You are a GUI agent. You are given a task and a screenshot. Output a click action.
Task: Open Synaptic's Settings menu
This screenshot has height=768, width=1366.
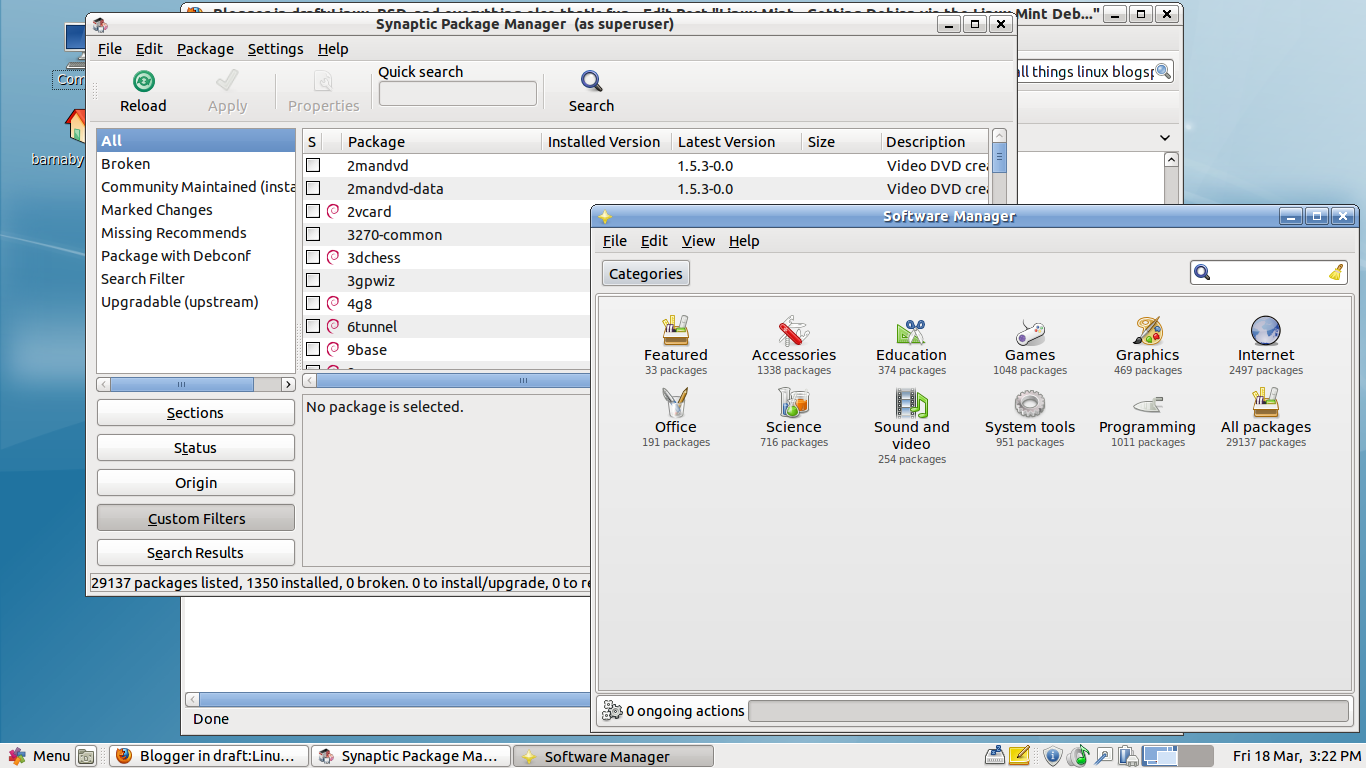pyautogui.click(x=275, y=49)
